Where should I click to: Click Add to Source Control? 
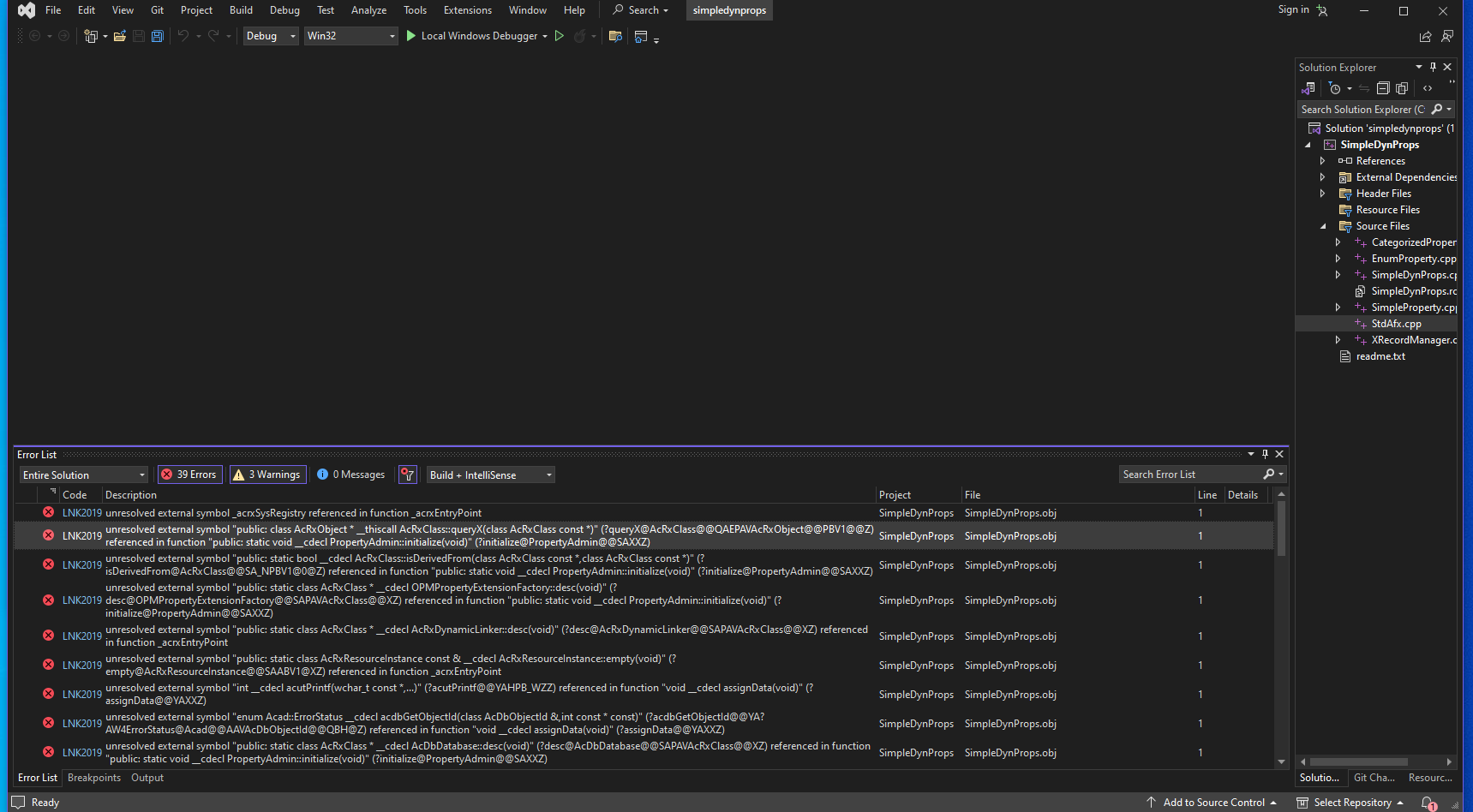[1213, 803]
